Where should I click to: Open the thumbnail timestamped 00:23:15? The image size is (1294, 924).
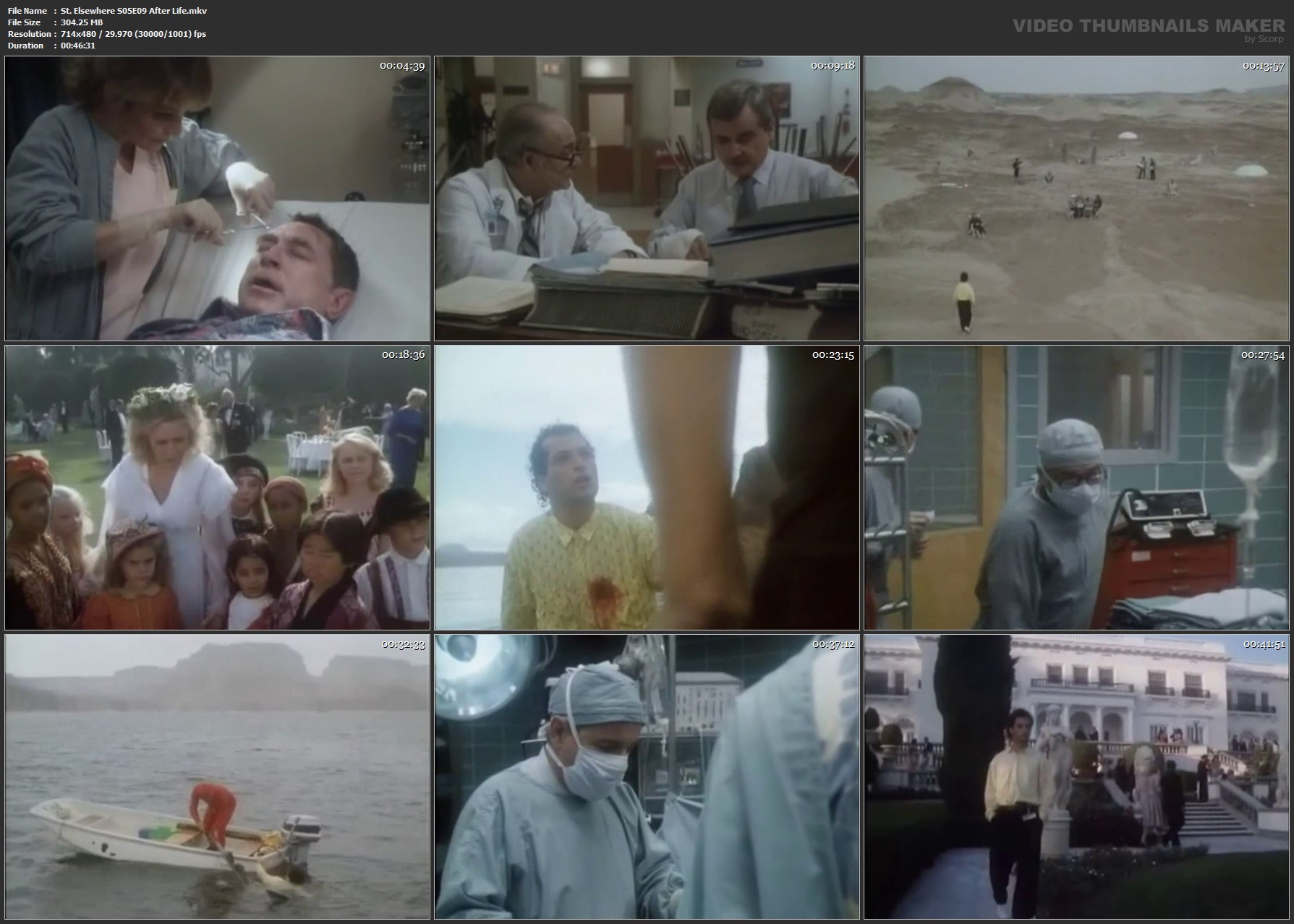[647, 487]
